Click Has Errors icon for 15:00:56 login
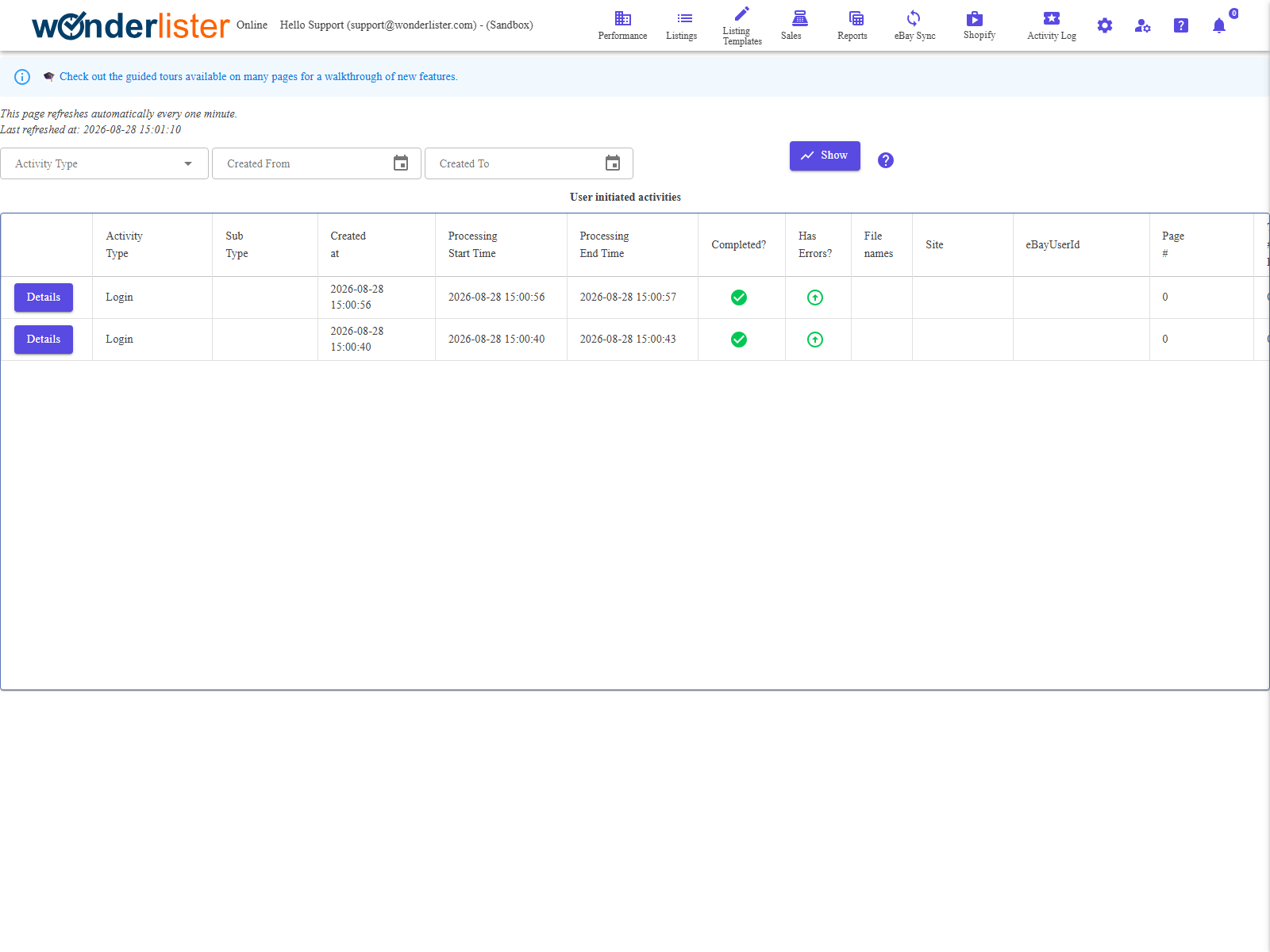This screenshot has width=1270, height=952. click(x=815, y=297)
